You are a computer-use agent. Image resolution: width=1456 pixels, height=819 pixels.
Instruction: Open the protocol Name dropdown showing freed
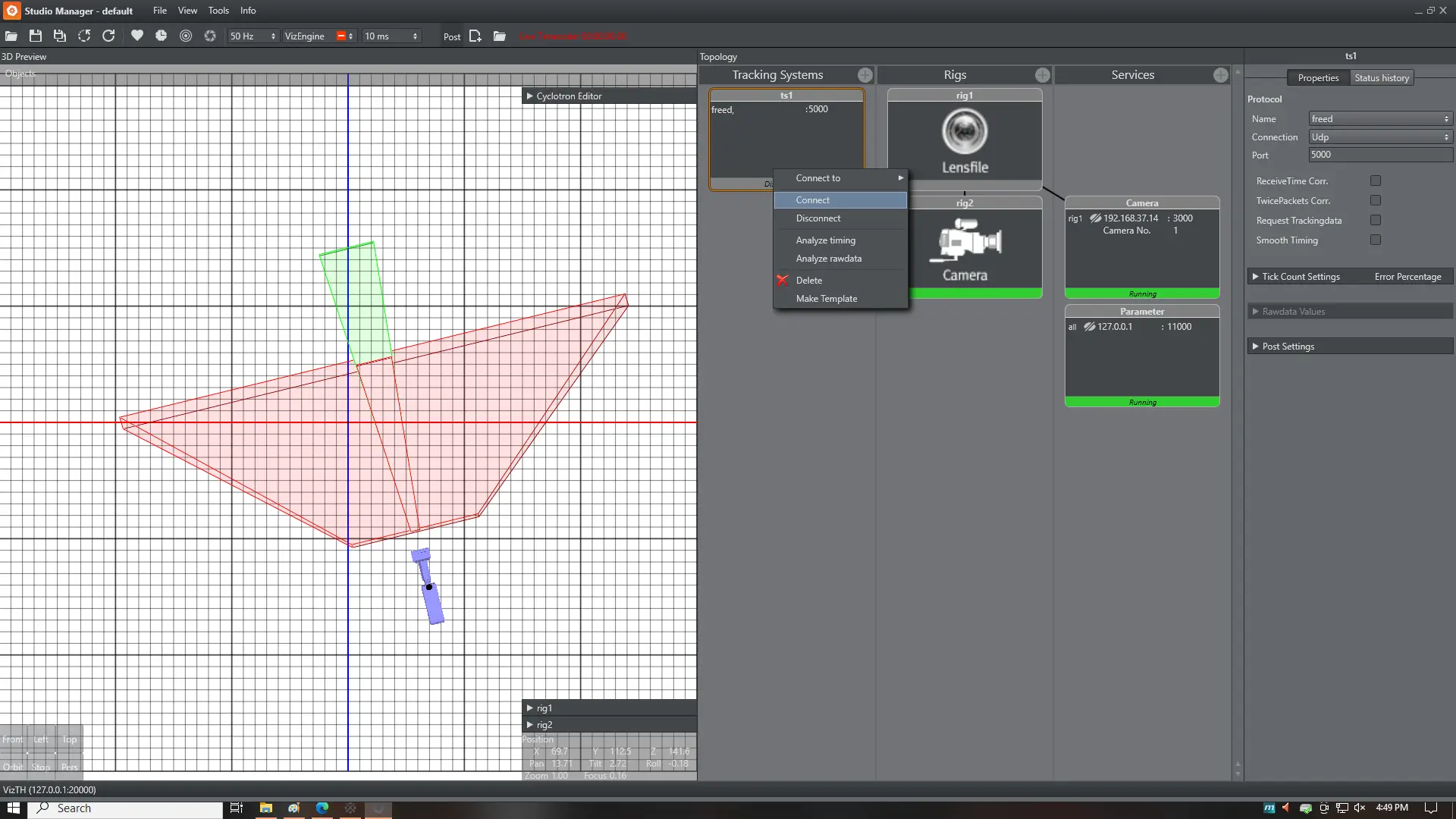pyautogui.click(x=1379, y=119)
